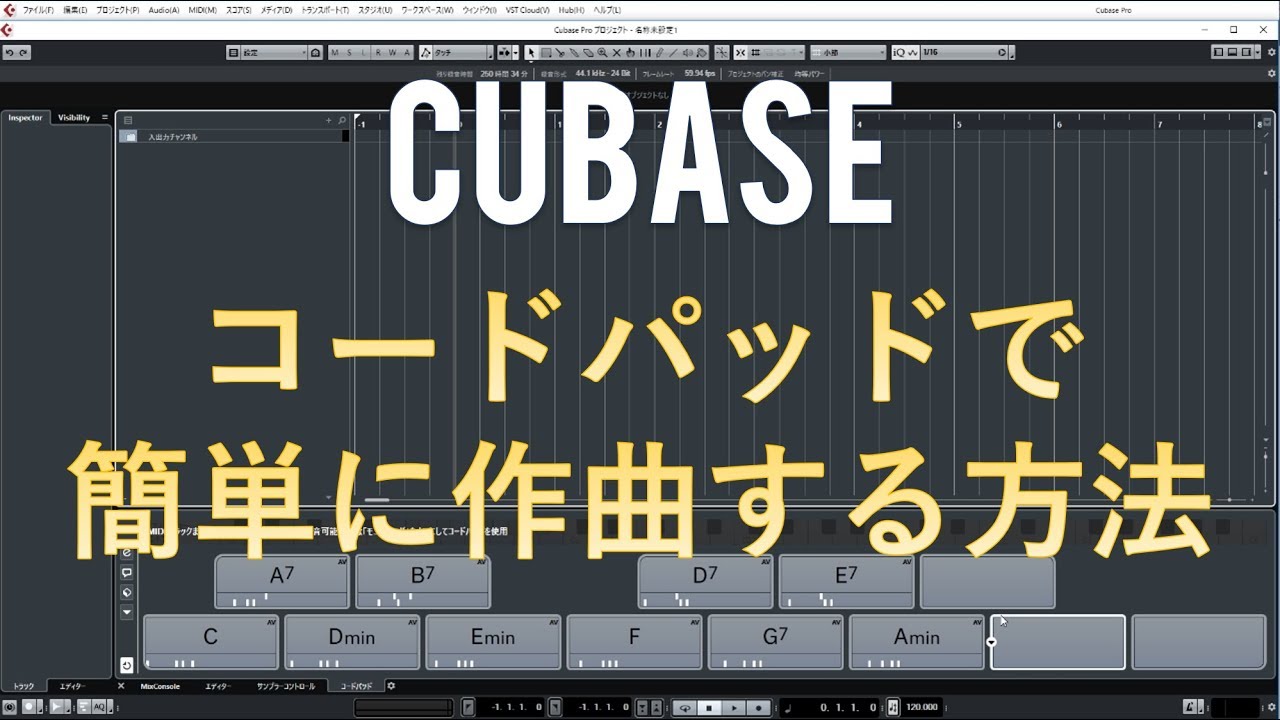1280x720 pixels.
Task: Click the lower zone close X button
Action: (x=121, y=686)
